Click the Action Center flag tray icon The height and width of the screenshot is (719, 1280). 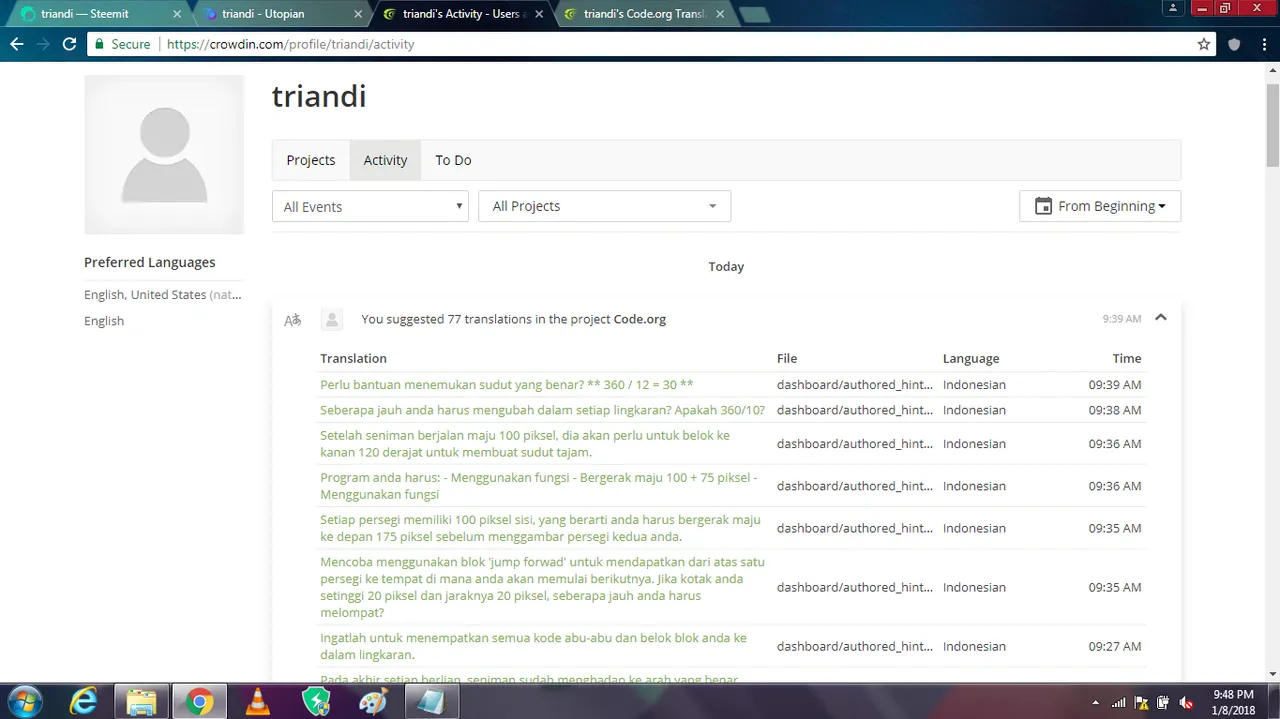click(1141, 702)
